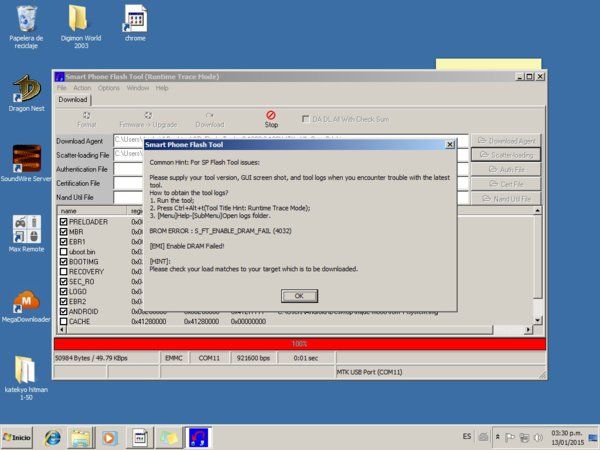
Task: Open Digimon World 2003 folder icon
Action: 81,27
